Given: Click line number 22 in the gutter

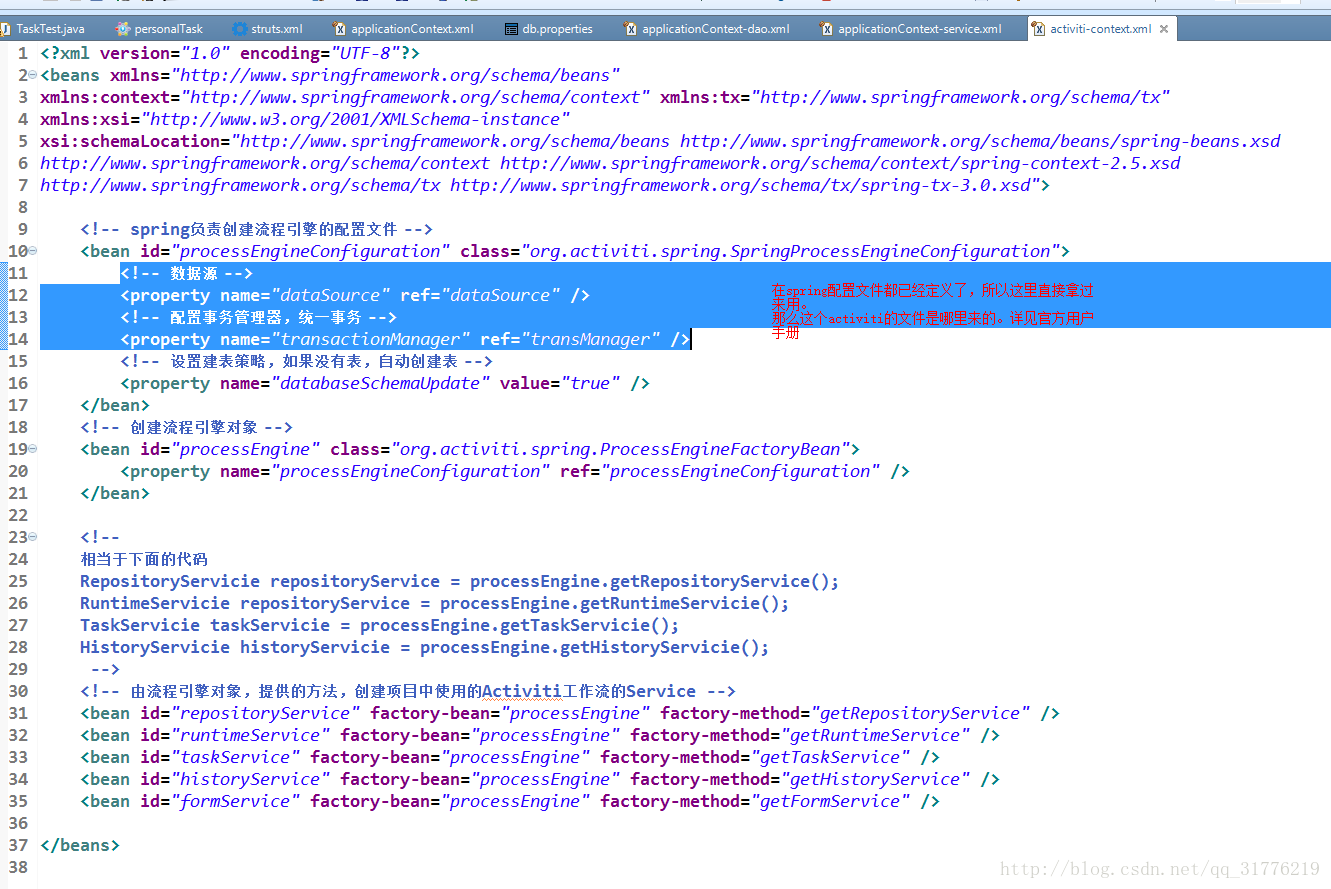Looking at the screenshot, I should tap(18, 515).
